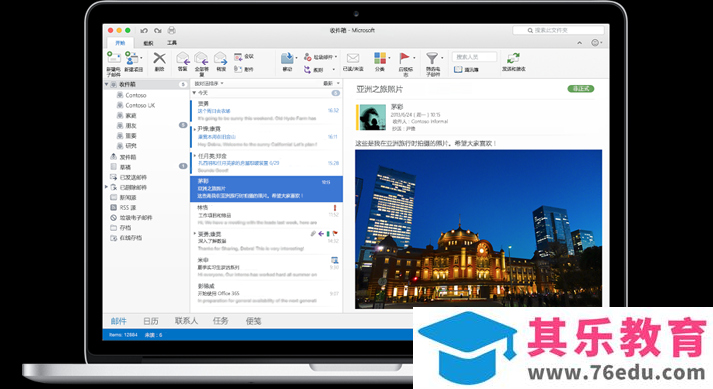Click the sender avatar in reading pane

373,117
